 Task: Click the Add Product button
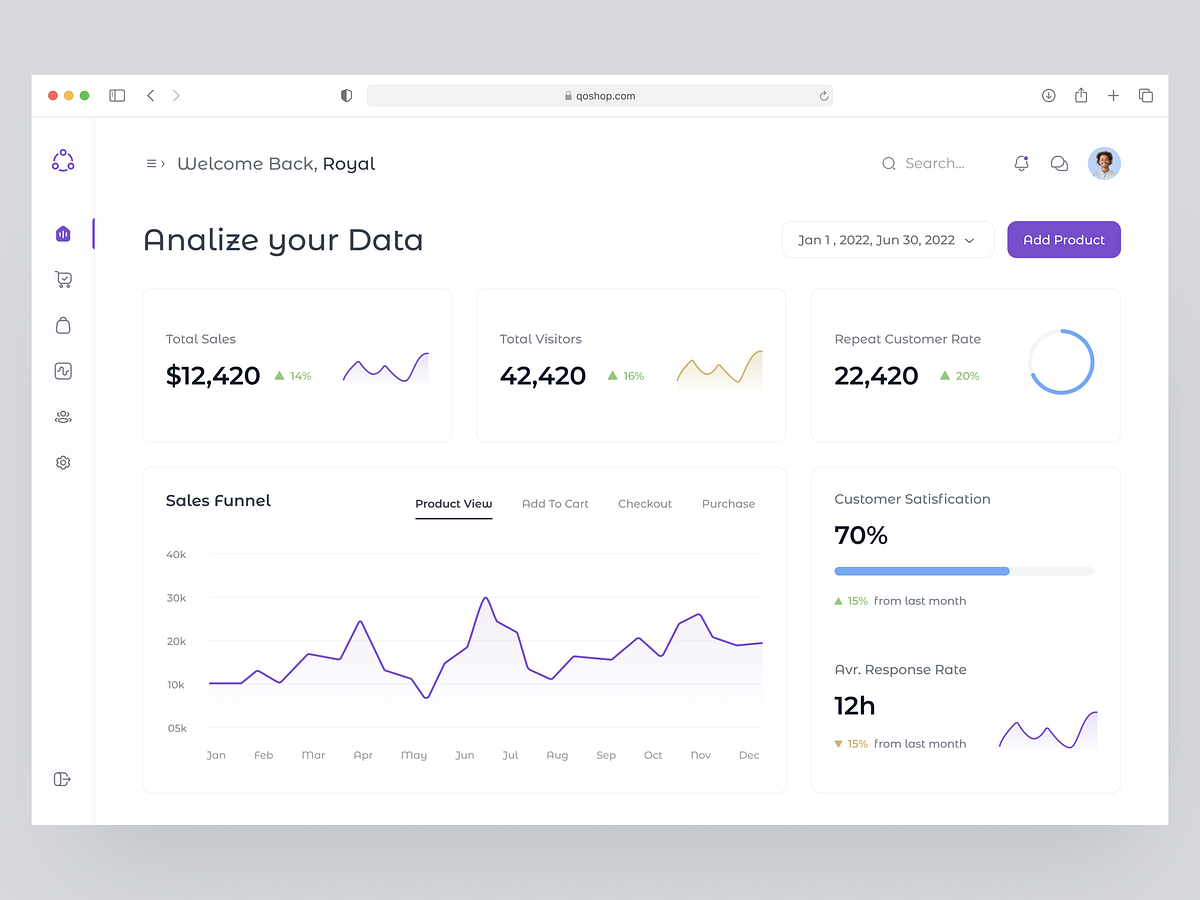pos(1063,240)
